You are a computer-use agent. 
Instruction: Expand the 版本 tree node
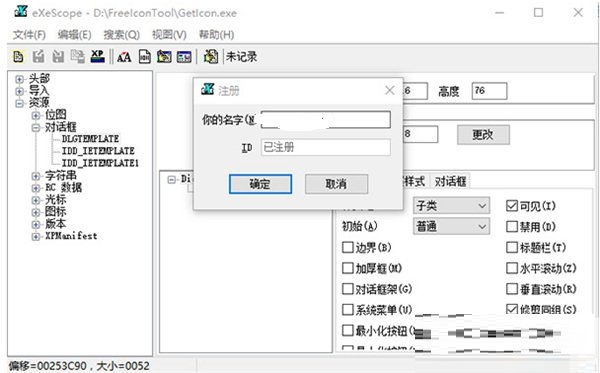(x=36, y=224)
